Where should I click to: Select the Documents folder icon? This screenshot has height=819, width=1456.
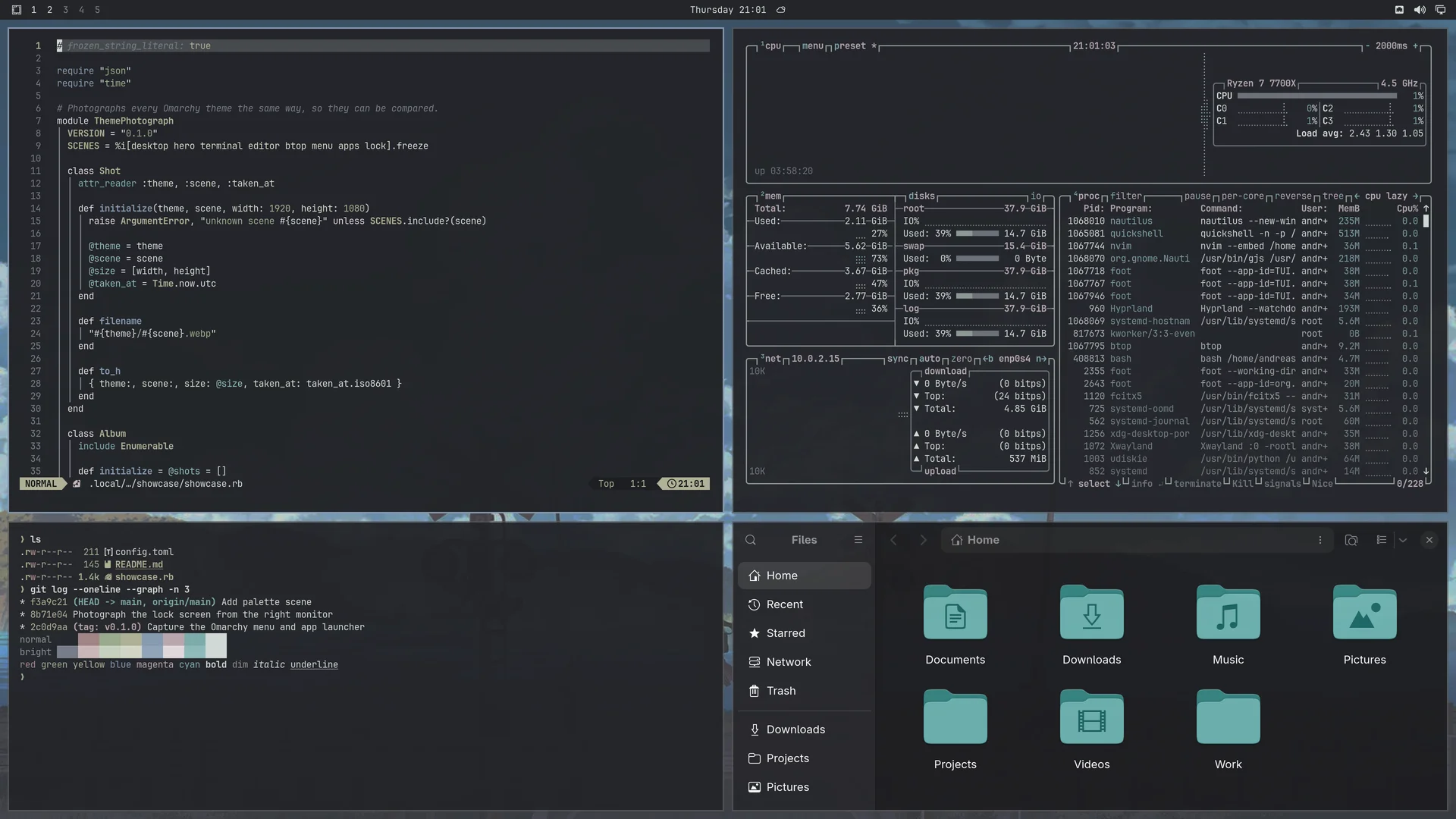click(x=955, y=613)
